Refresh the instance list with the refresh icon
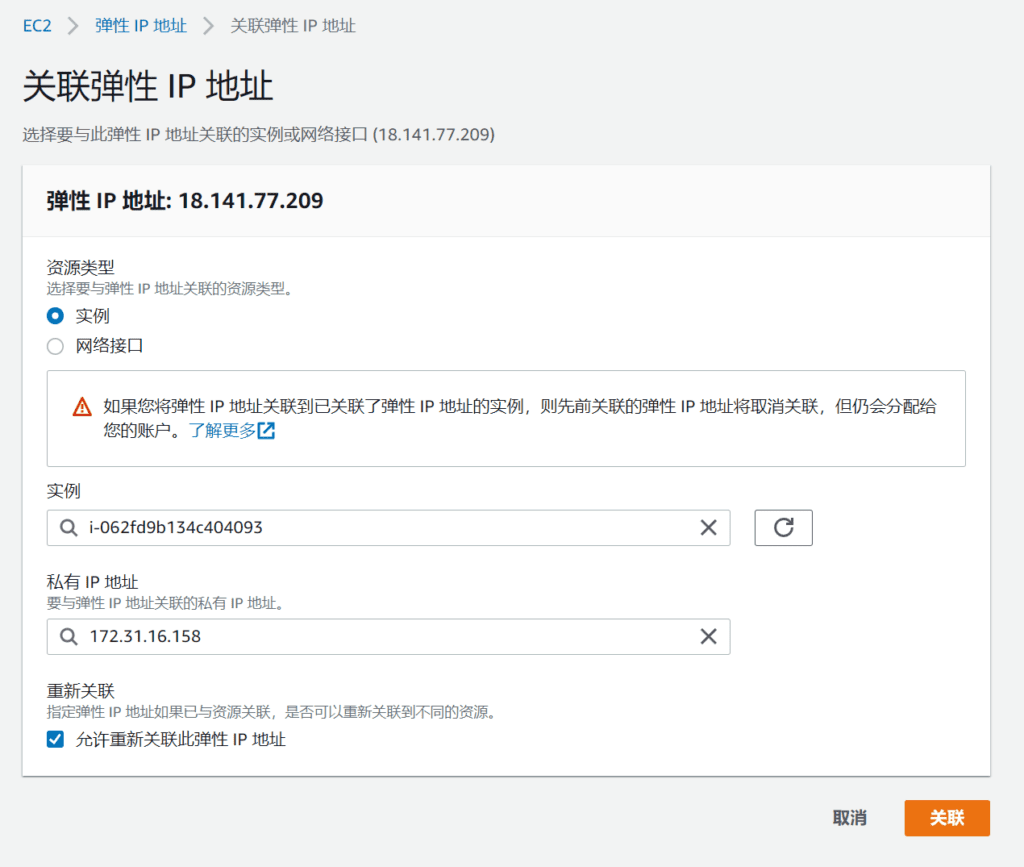Screen dimensions: 1024x867 pyautogui.click(x=783, y=528)
